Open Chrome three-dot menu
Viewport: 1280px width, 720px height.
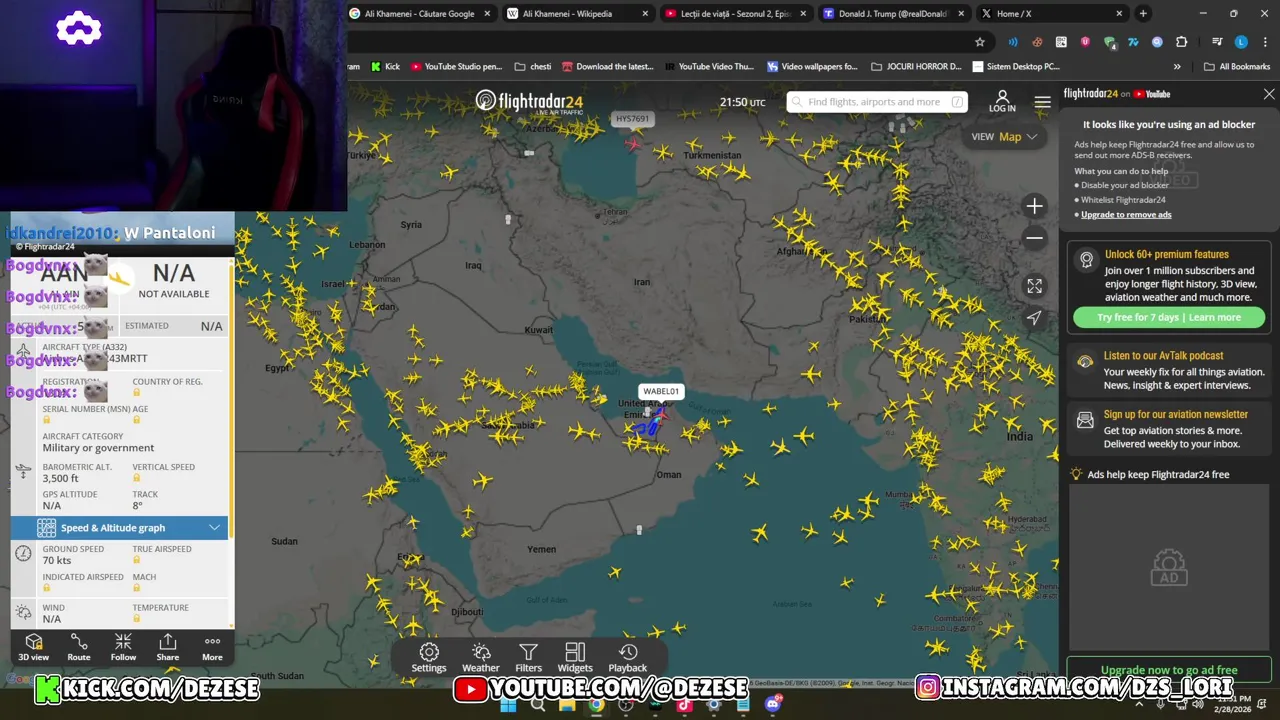pyautogui.click(x=1264, y=42)
